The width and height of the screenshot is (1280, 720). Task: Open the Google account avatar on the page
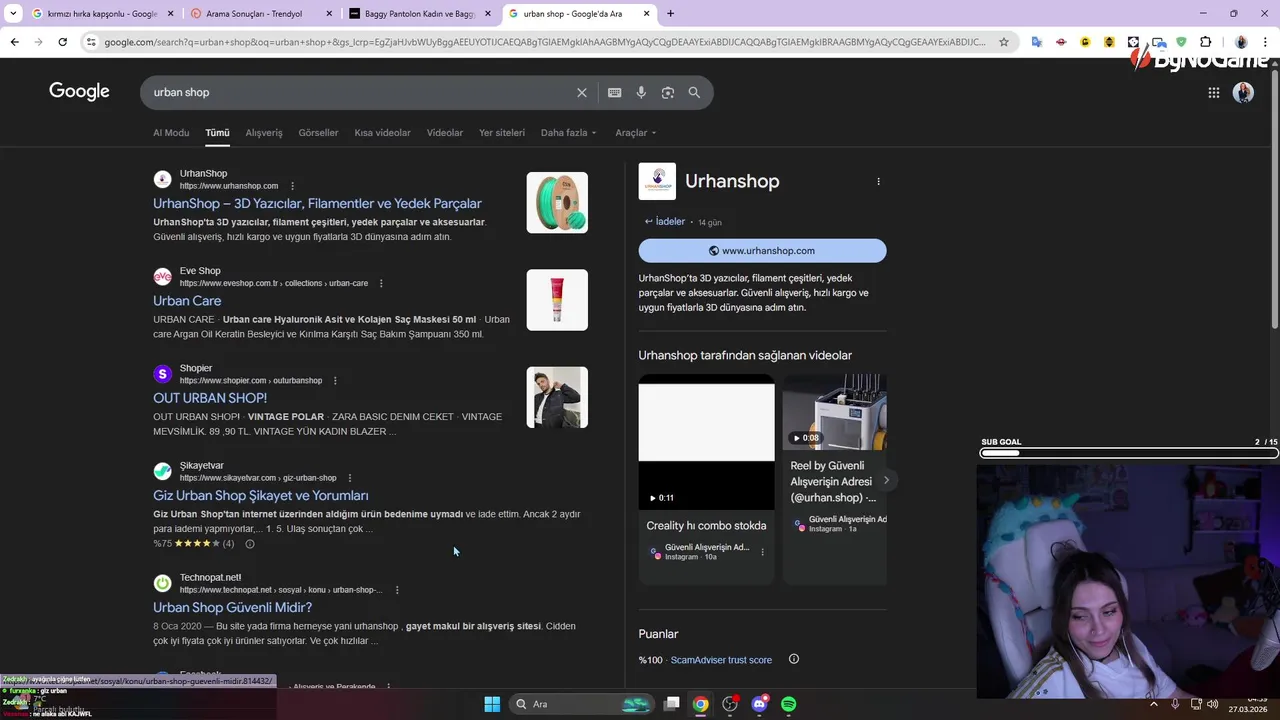(1243, 92)
